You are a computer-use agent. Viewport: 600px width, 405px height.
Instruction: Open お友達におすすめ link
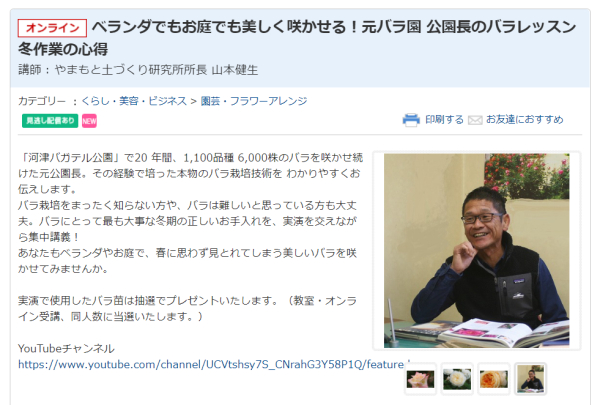click(525, 120)
